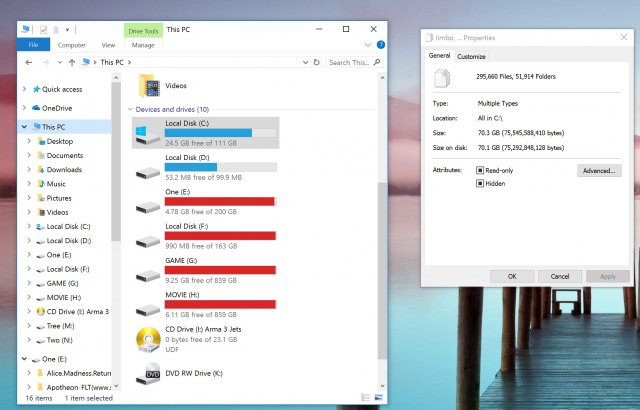Screen dimensions: 640x410
Task: Open General tab in Properties dialog
Action: (439, 55)
